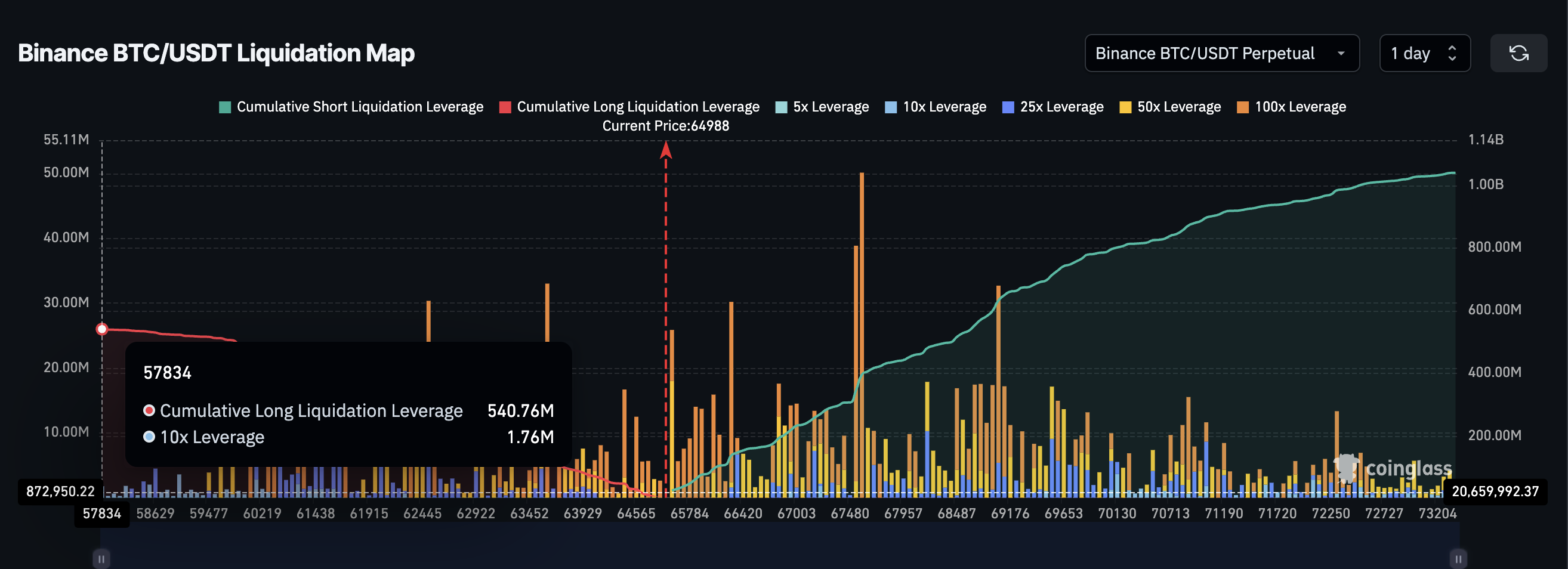The height and width of the screenshot is (569, 1568).
Task: Click the red square icon beside Cumulative Long Liquidation Leverage
Action: click(504, 107)
